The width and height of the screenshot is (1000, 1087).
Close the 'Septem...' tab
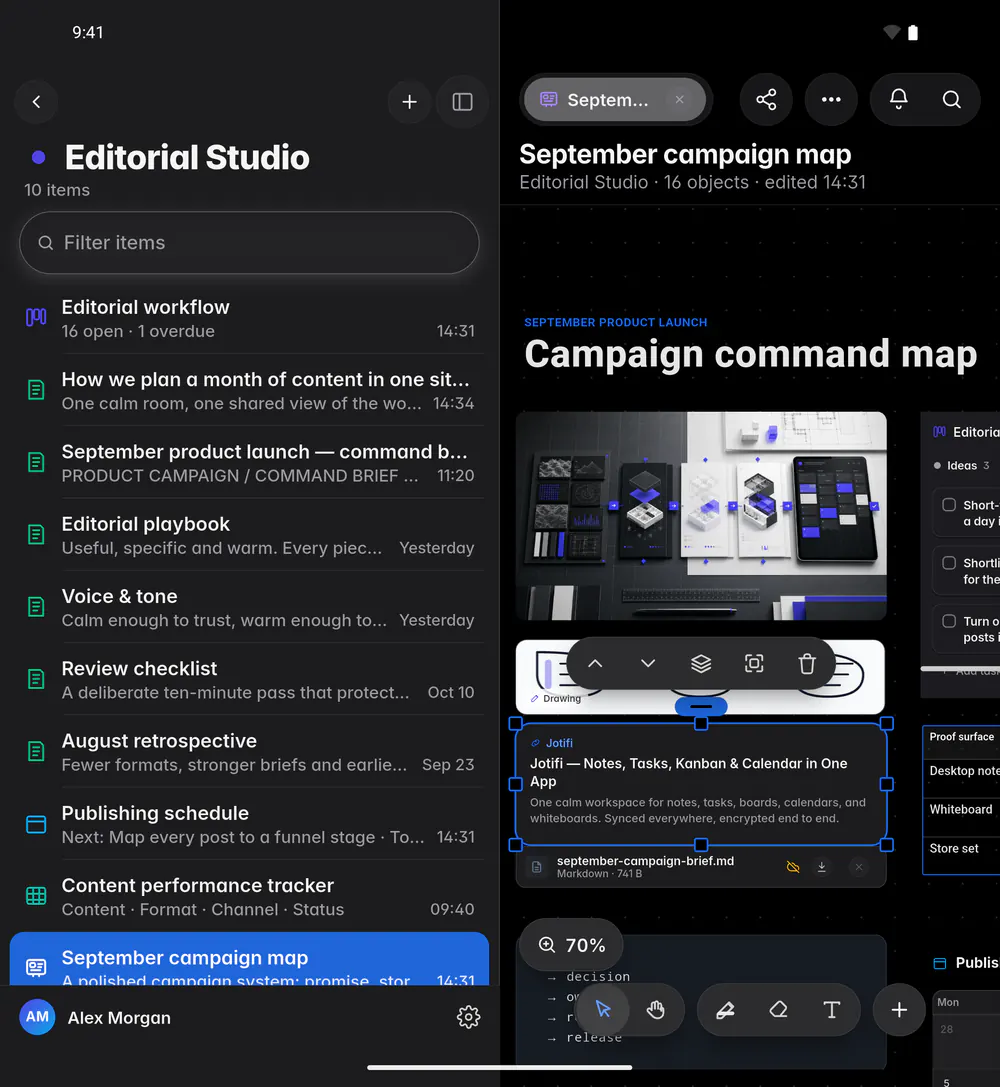679,100
